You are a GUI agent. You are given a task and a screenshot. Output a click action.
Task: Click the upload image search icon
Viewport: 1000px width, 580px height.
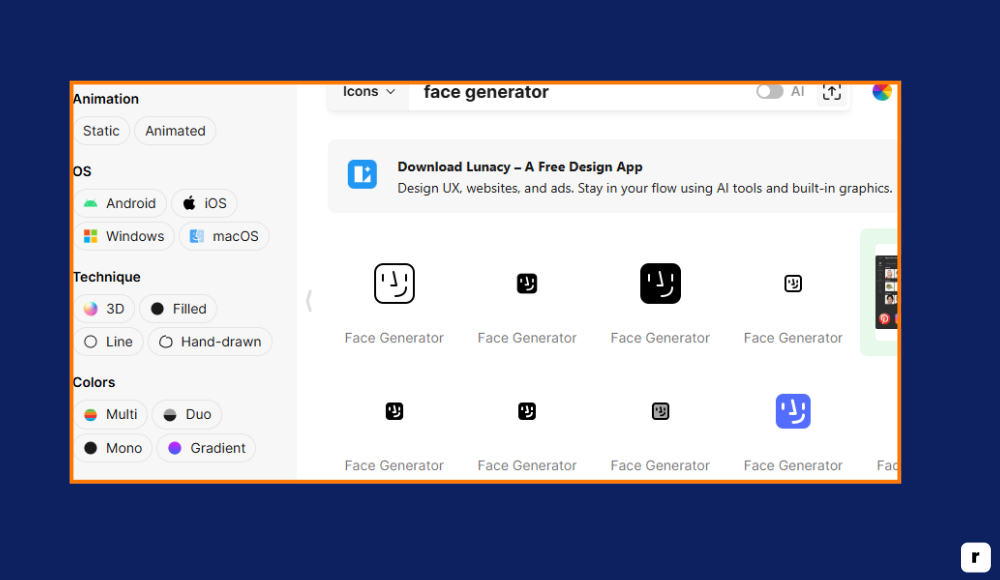tap(832, 93)
